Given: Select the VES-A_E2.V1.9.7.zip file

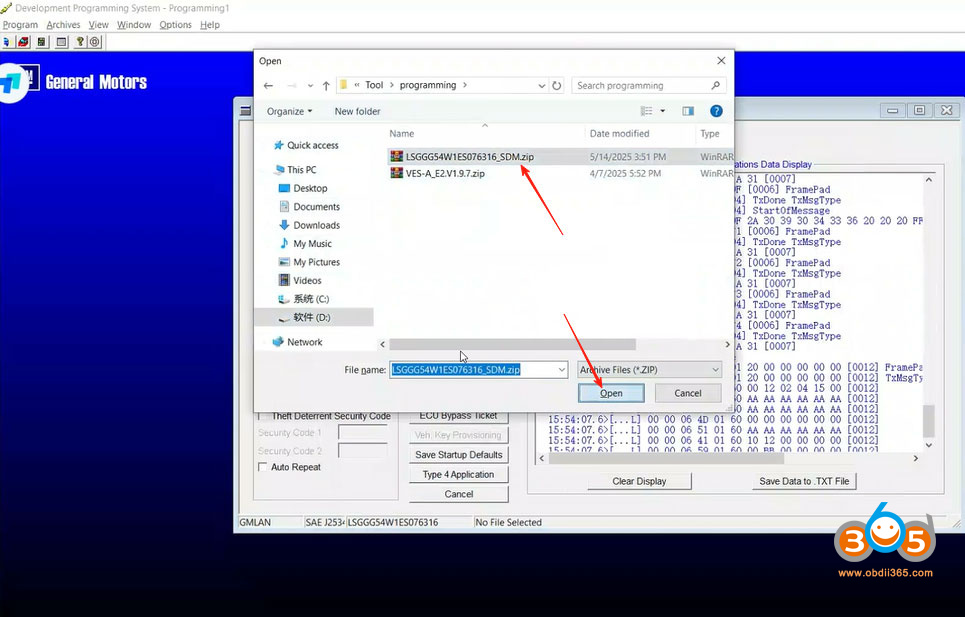Looking at the screenshot, I should click(x=445, y=173).
